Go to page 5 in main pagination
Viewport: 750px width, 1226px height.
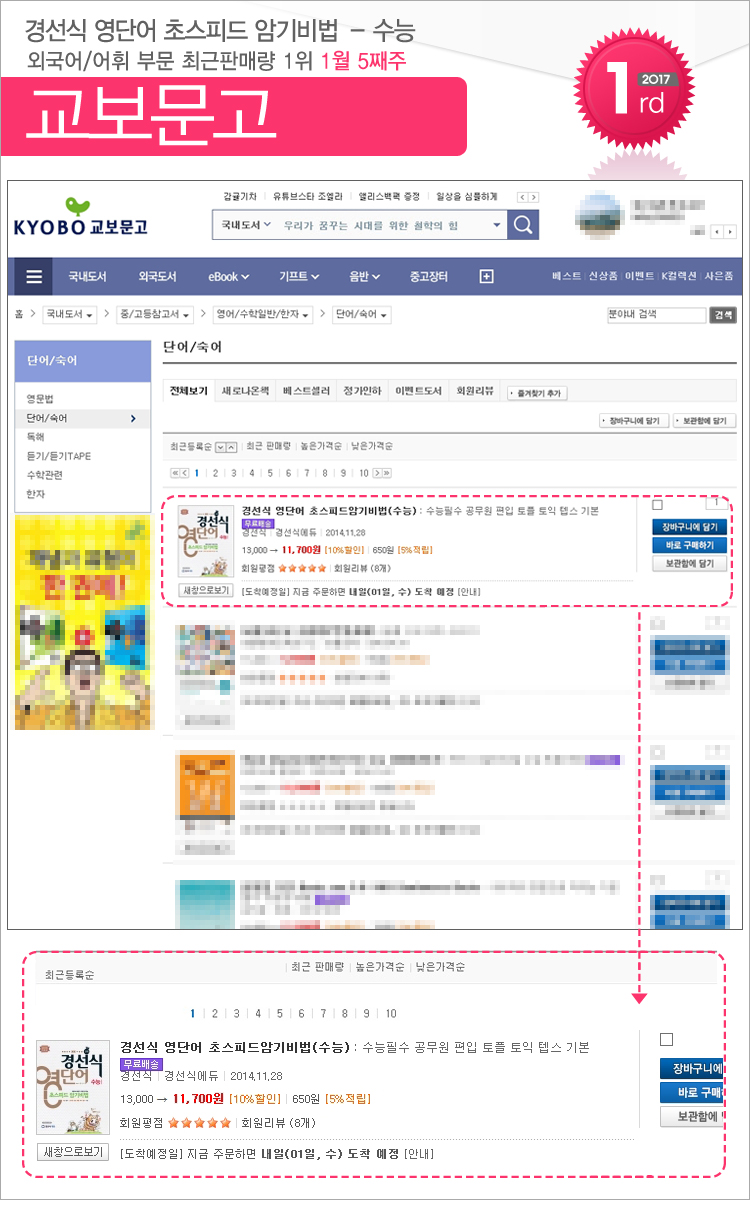pyautogui.click(x=272, y=473)
